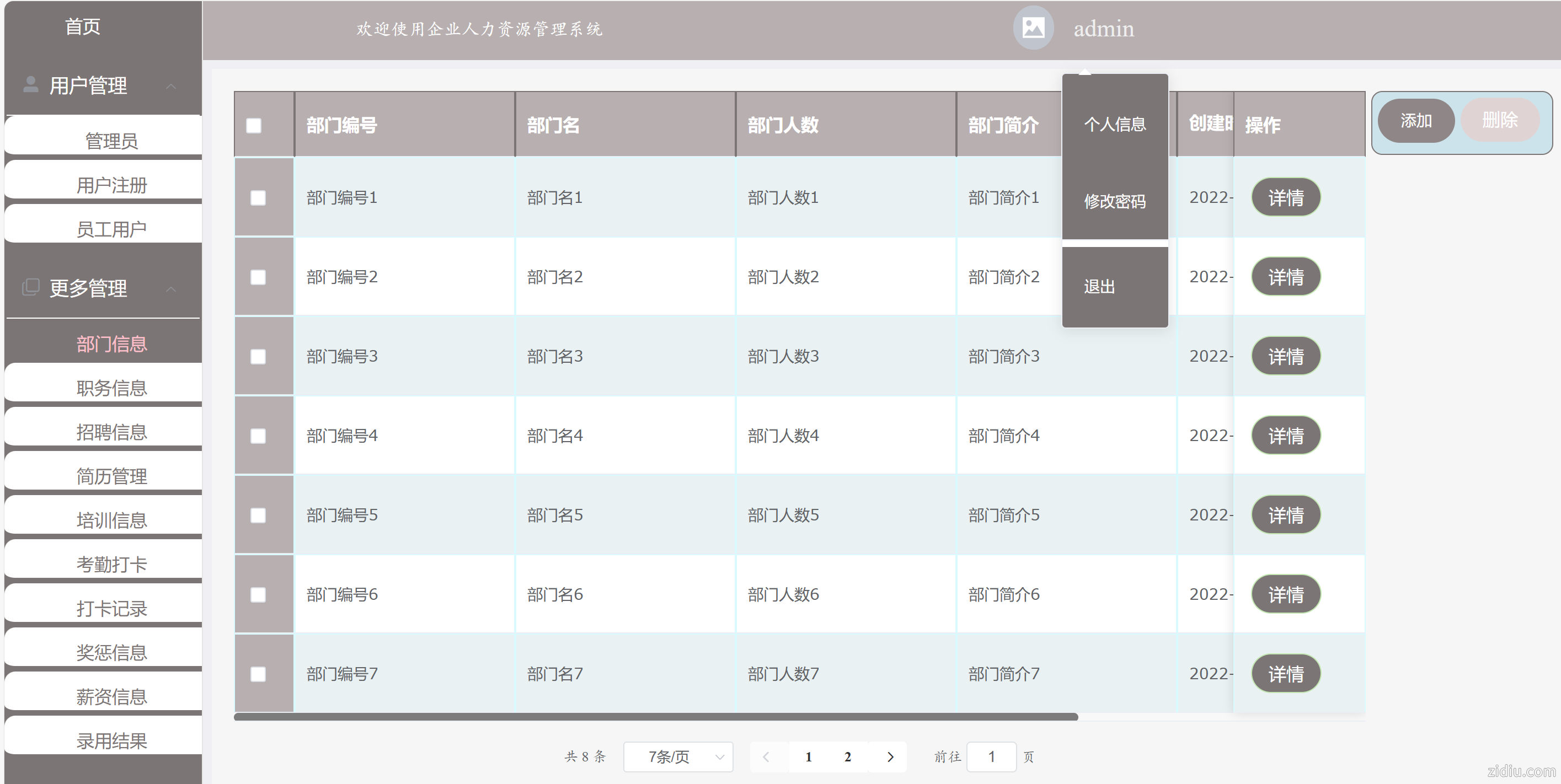1561x784 pixels.
Task: Click the 添加 button
Action: (x=1416, y=121)
